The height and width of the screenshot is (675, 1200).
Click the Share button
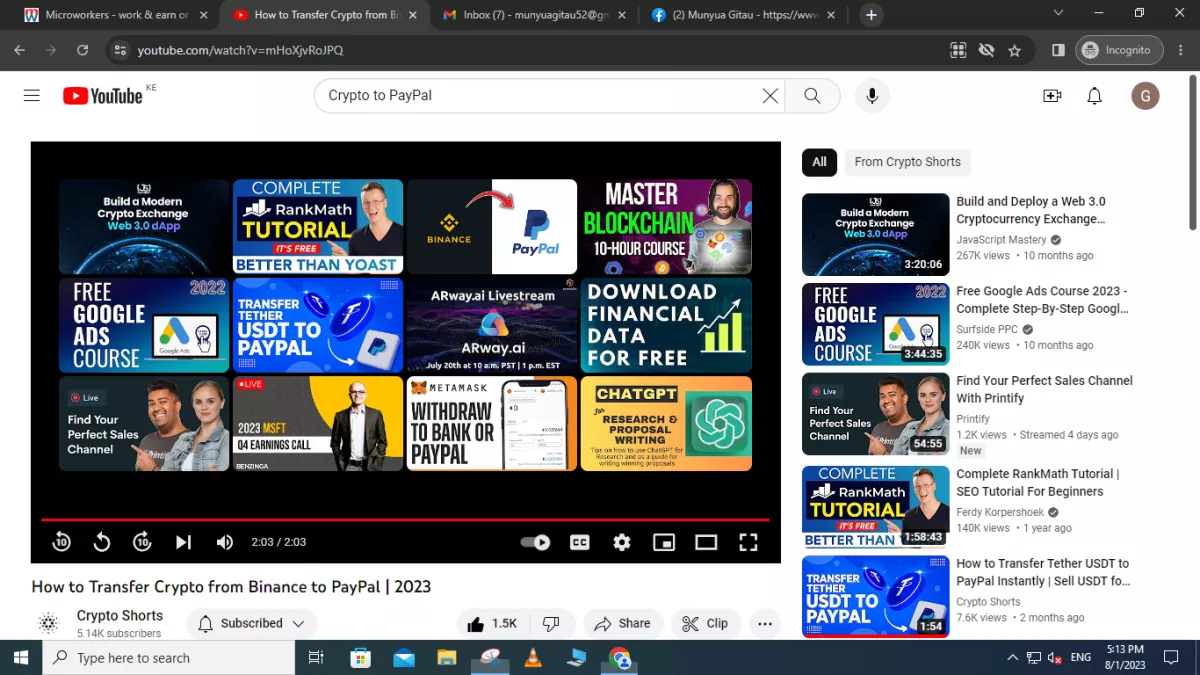coord(623,623)
